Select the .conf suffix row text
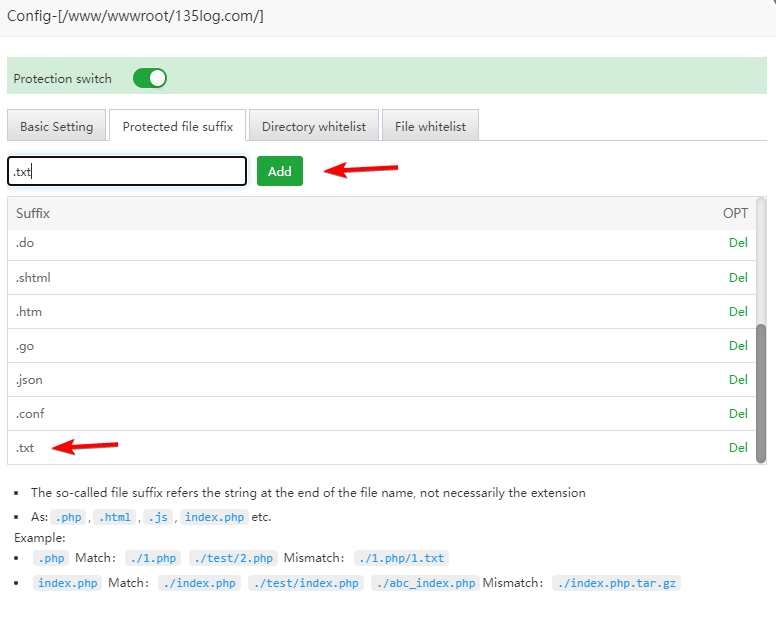This screenshot has width=776, height=620. tap(30, 414)
